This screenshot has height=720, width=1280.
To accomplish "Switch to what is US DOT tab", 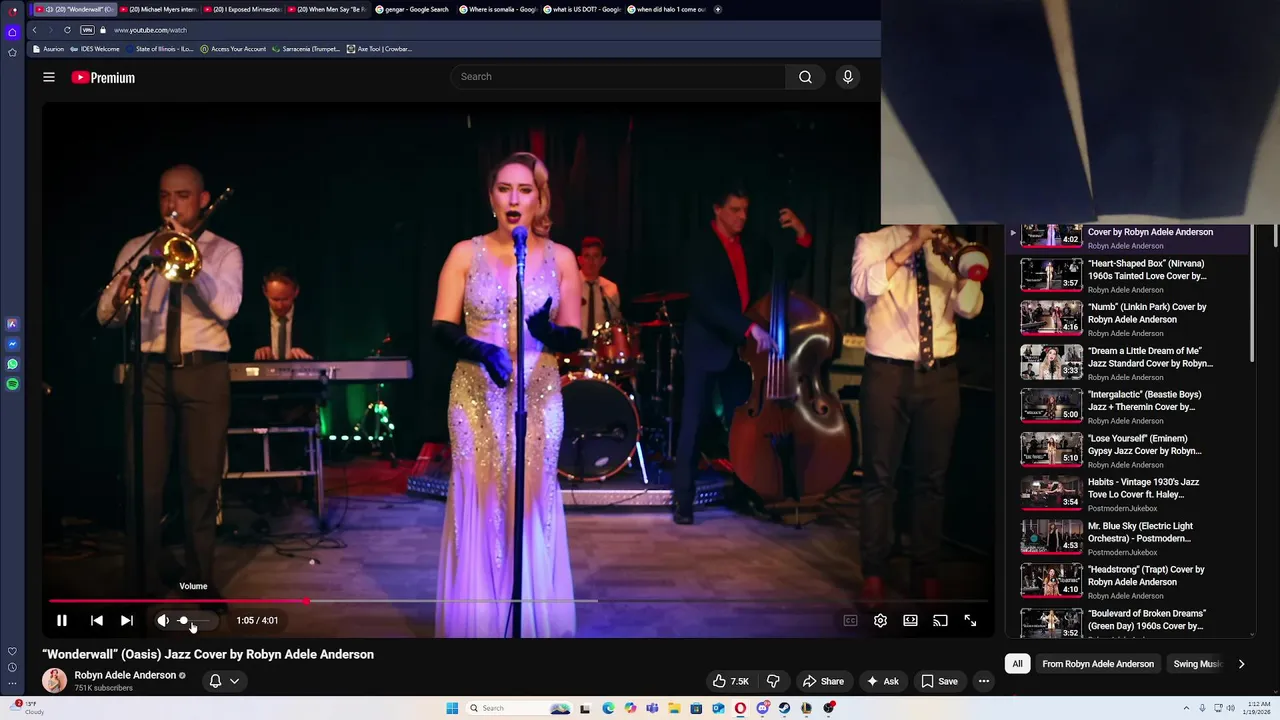I will tap(582, 9).
